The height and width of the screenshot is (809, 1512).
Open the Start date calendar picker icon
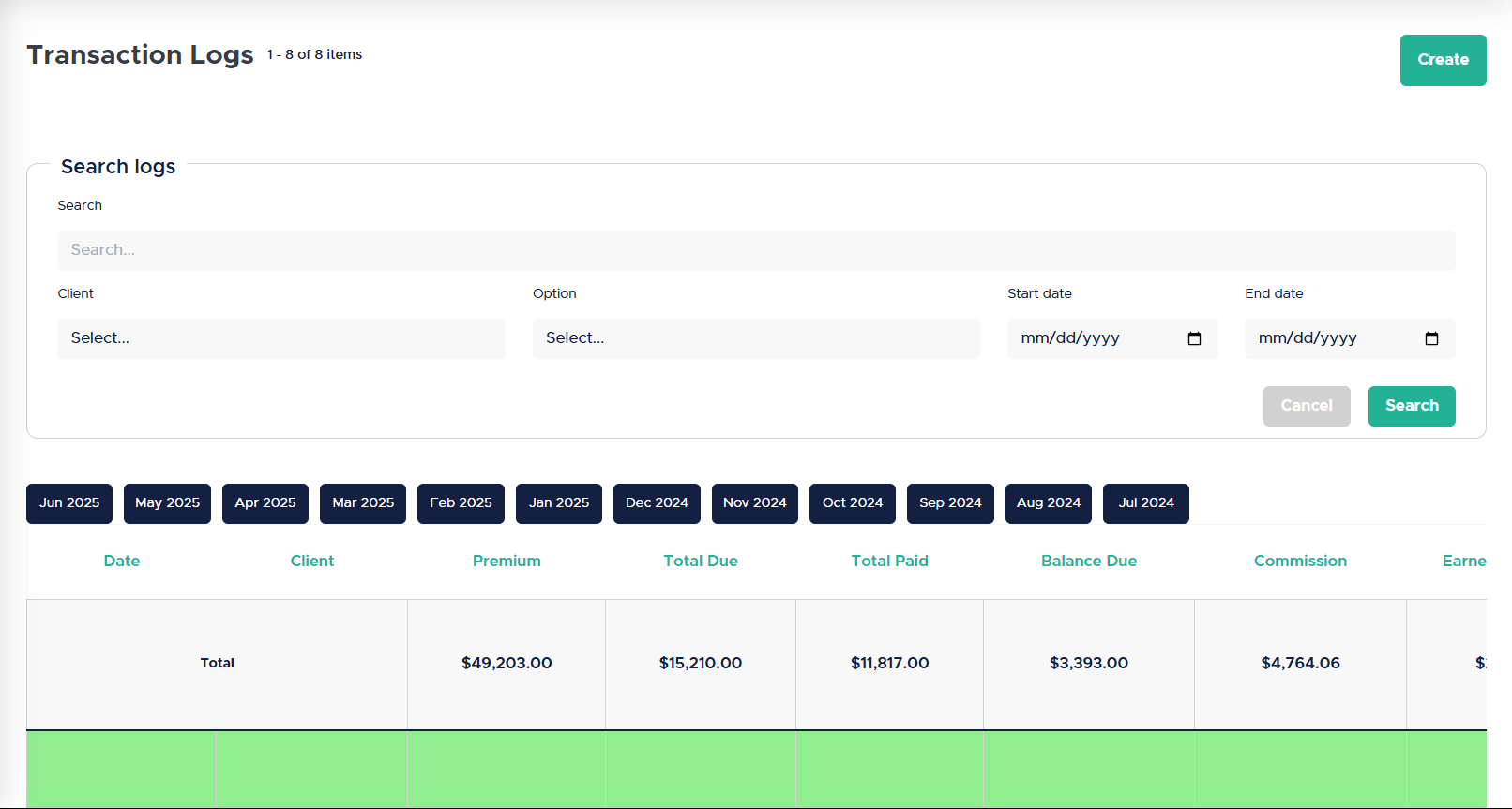(x=1194, y=338)
